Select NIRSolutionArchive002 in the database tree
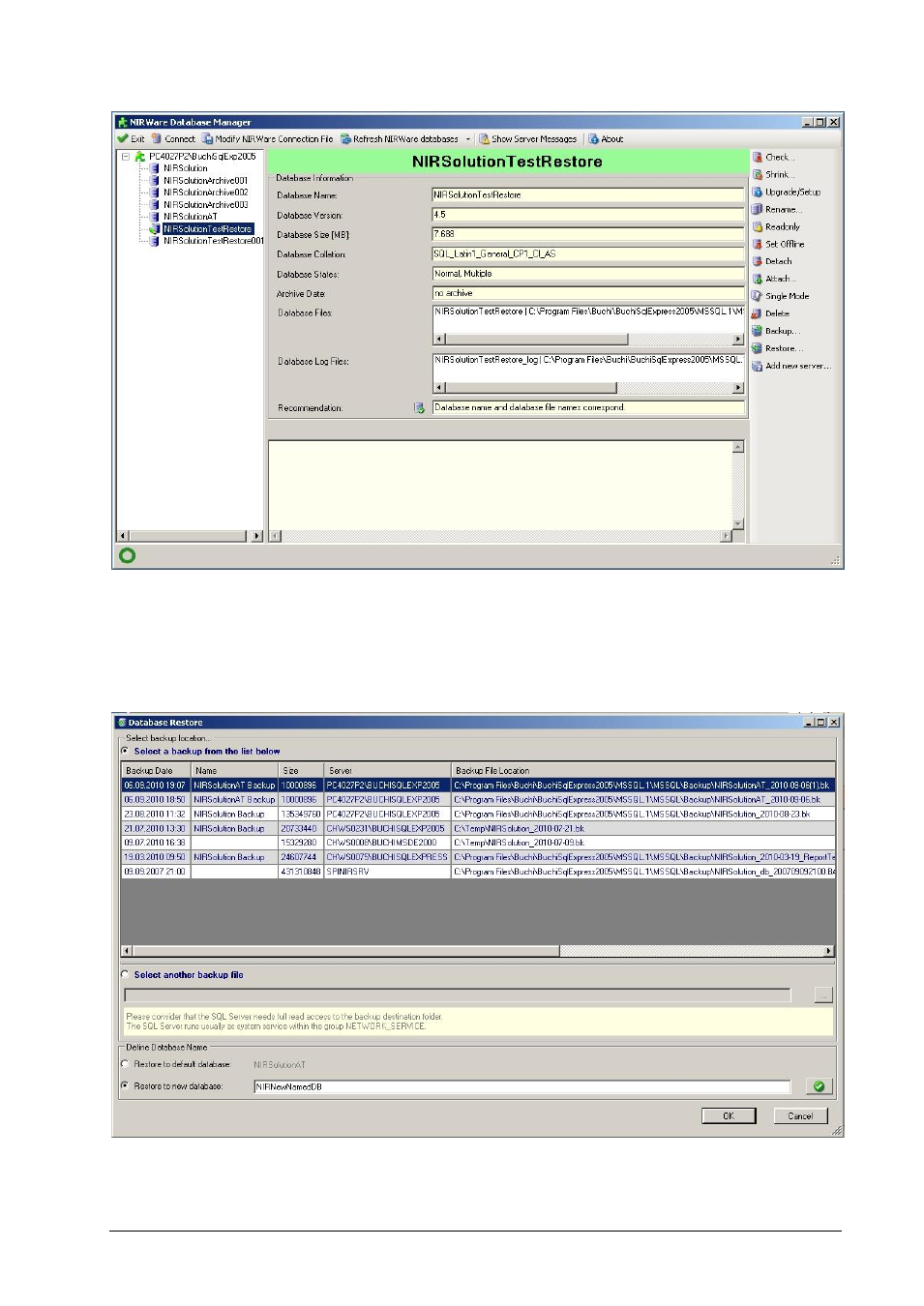The width and height of the screenshot is (924, 1306). 206,193
